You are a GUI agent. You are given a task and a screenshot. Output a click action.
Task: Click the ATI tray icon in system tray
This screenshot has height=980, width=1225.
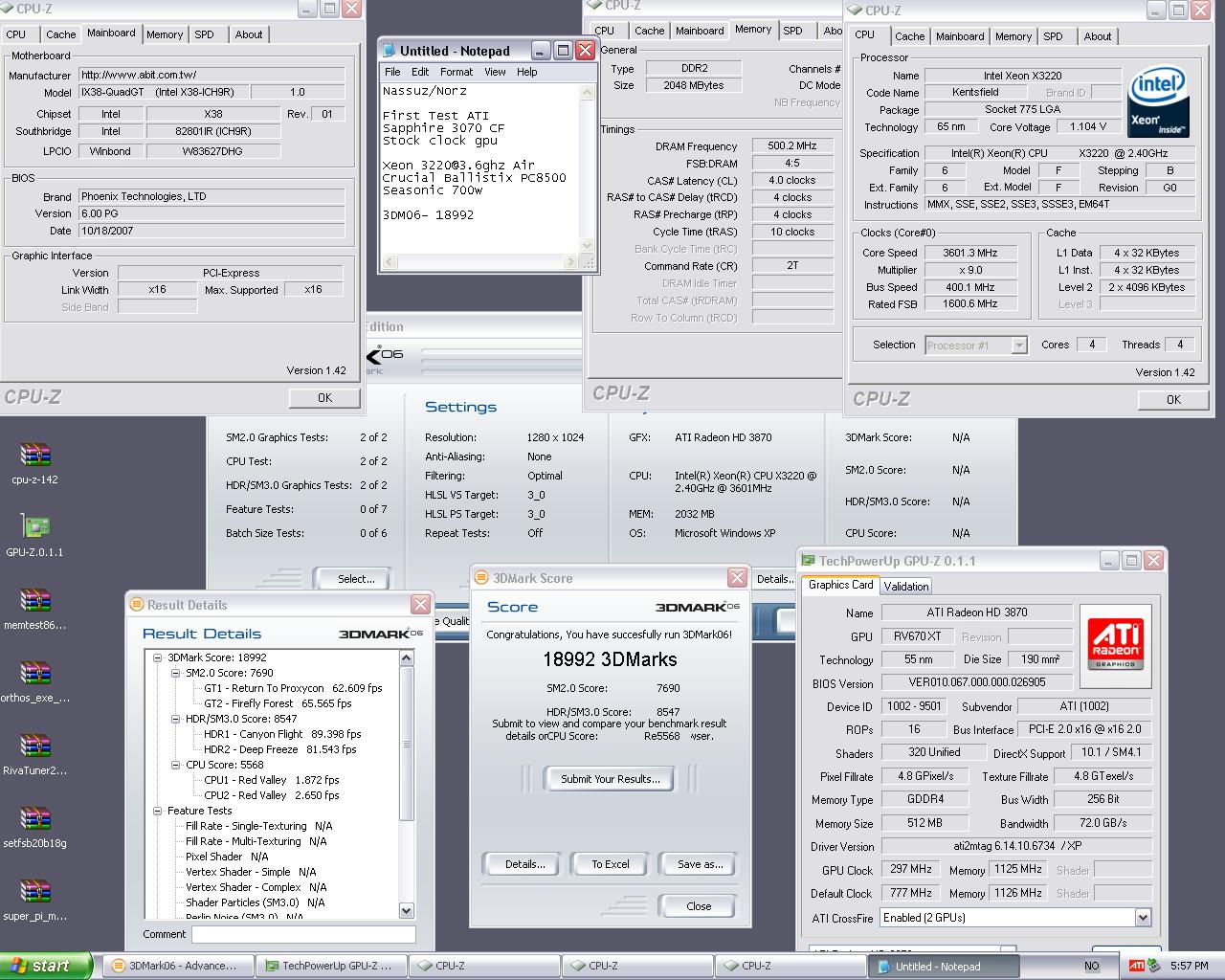coord(1137,966)
